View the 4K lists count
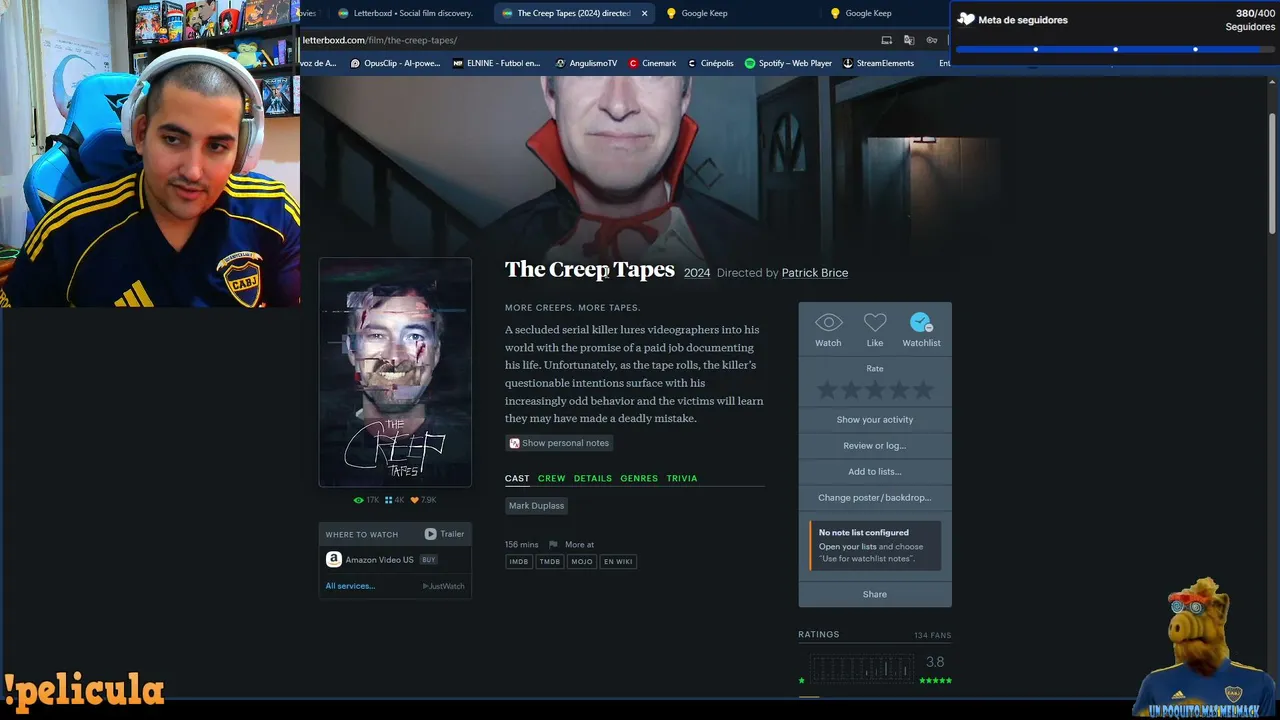The height and width of the screenshot is (720, 1280). [395, 500]
